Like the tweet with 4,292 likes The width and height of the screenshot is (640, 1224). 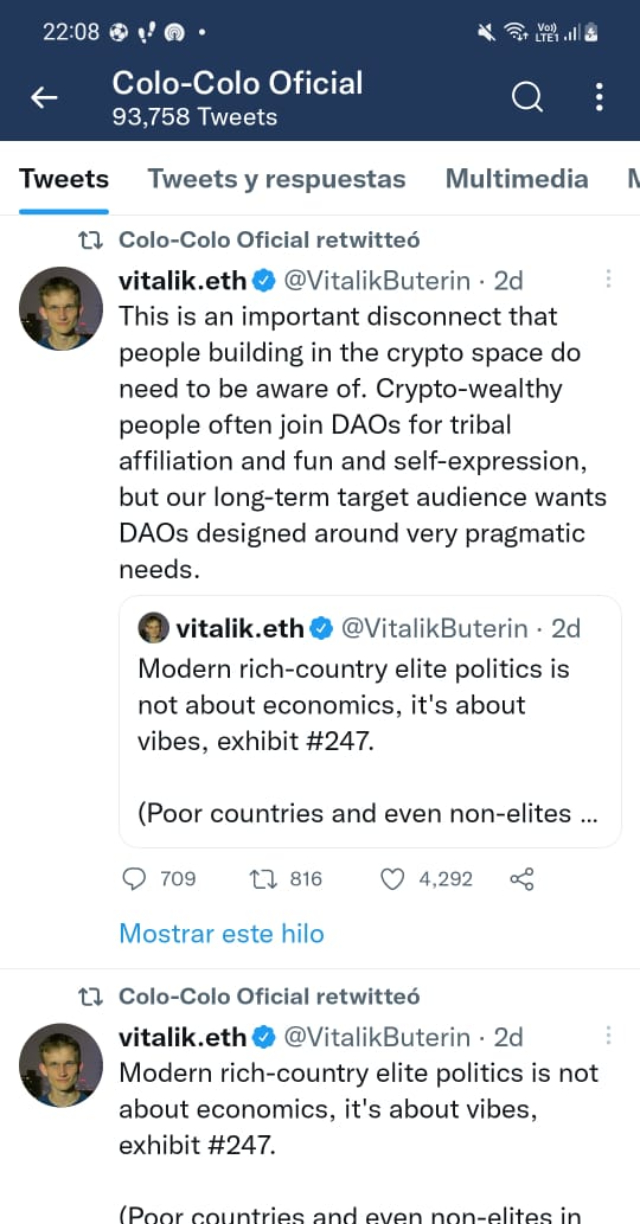point(394,879)
